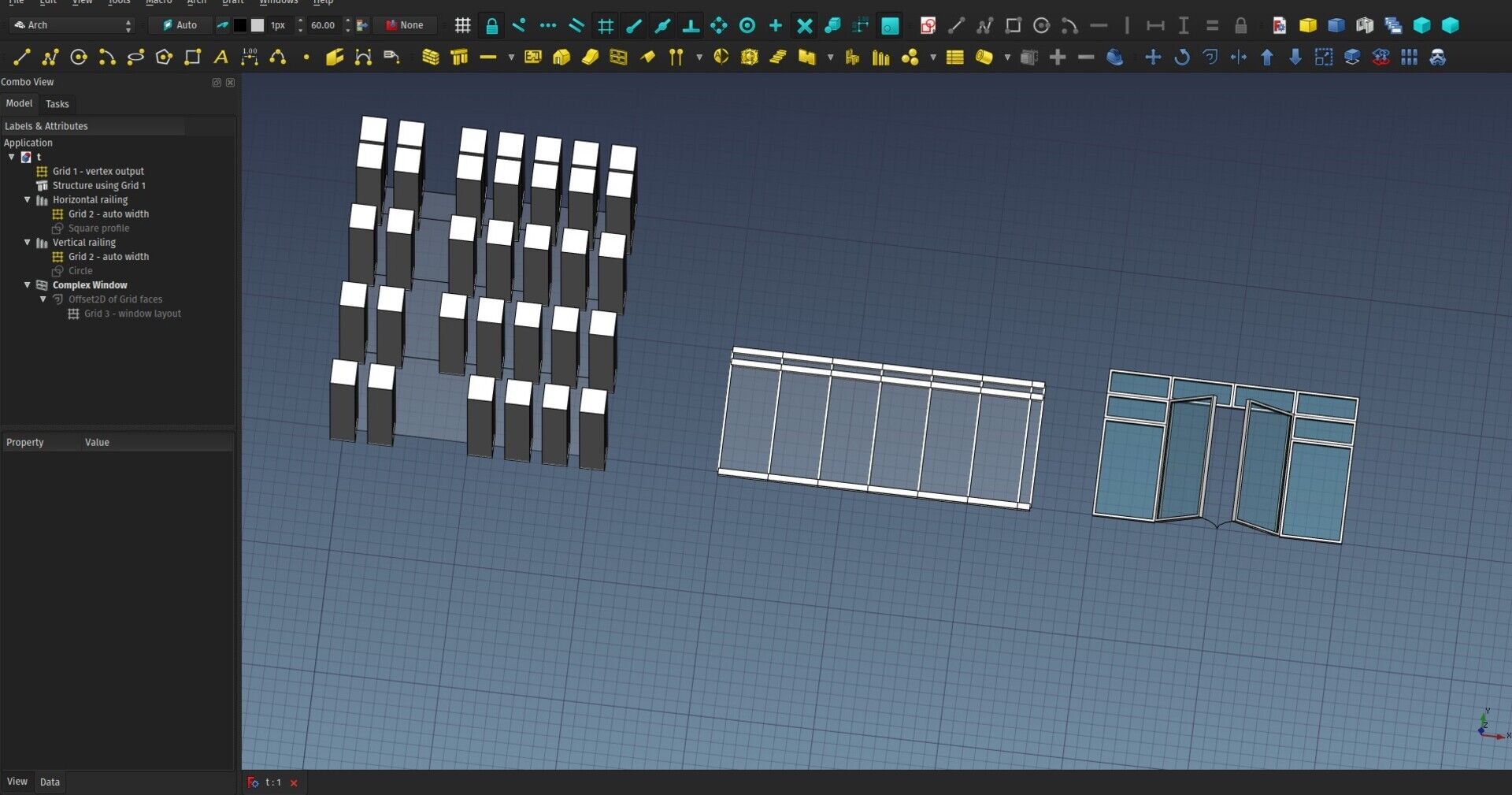
Task: Select the Draft Line tool
Action: [x=21, y=57]
